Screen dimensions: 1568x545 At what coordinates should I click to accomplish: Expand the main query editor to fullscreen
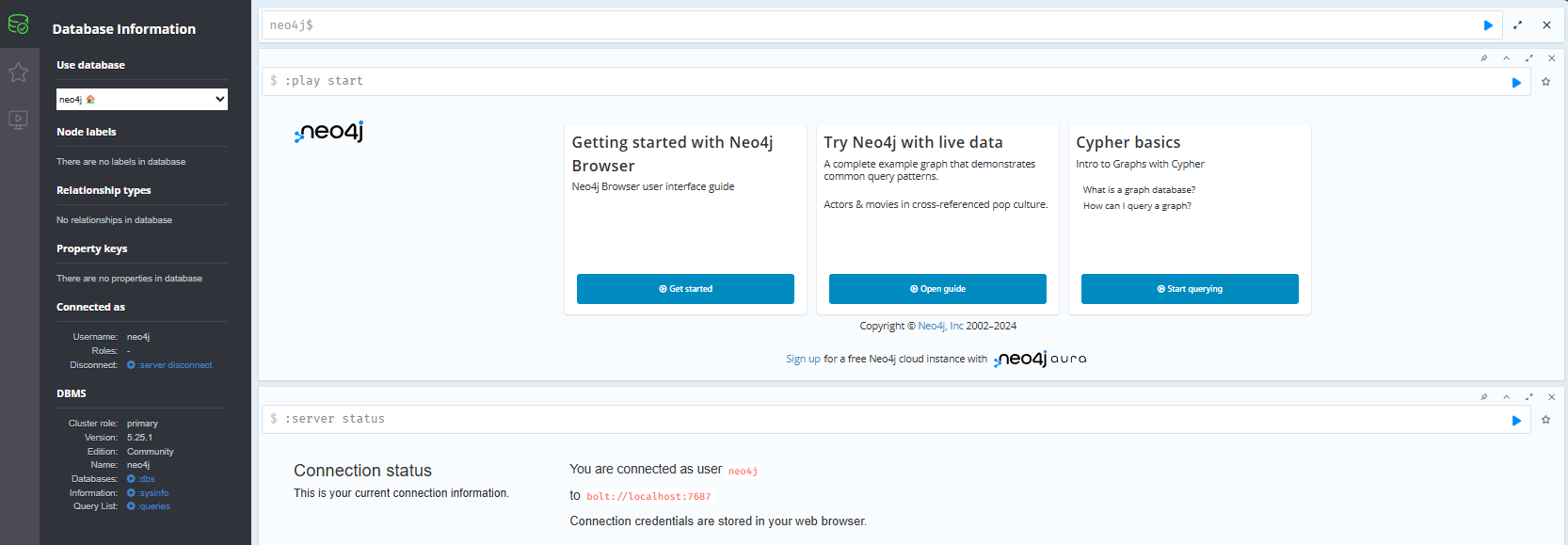[1517, 25]
